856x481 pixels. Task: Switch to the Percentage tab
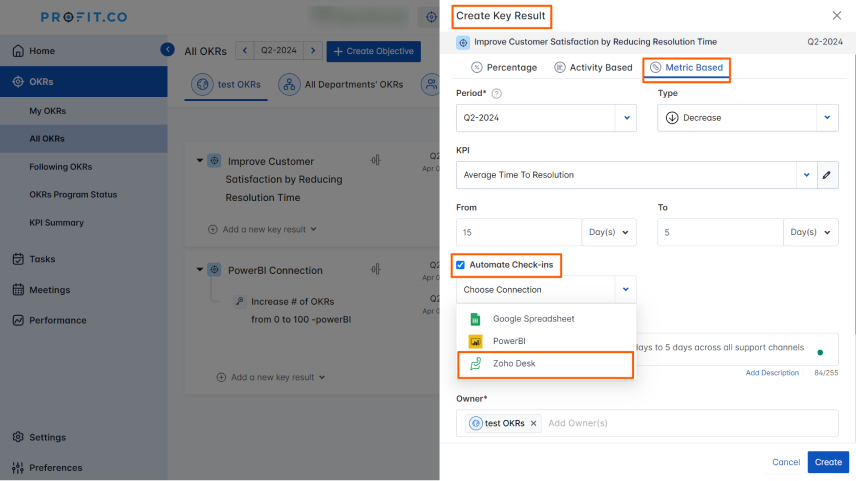pyautogui.click(x=504, y=67)
